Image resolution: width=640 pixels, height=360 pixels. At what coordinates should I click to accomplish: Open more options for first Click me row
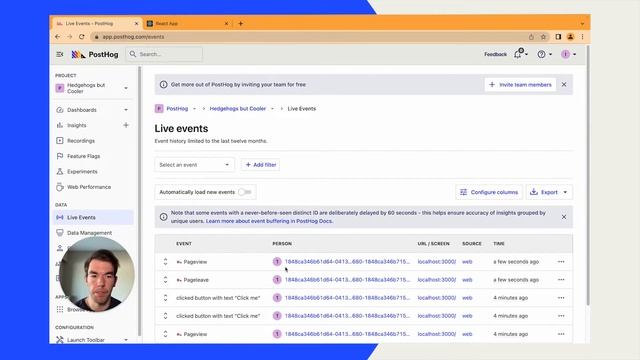(561, 298)
